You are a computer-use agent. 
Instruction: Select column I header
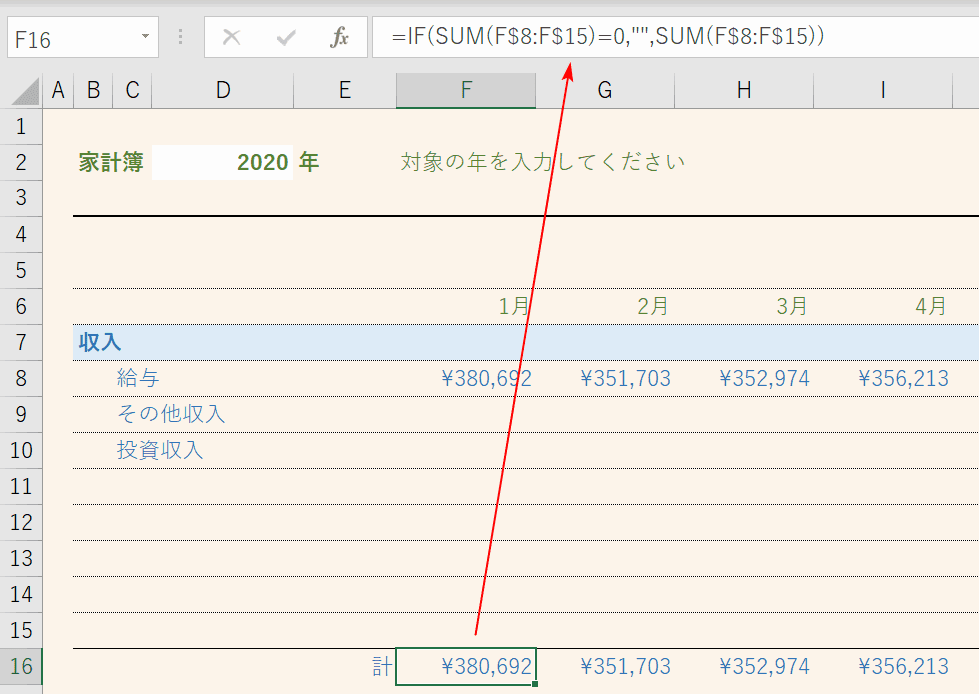[x=883, y=91]
